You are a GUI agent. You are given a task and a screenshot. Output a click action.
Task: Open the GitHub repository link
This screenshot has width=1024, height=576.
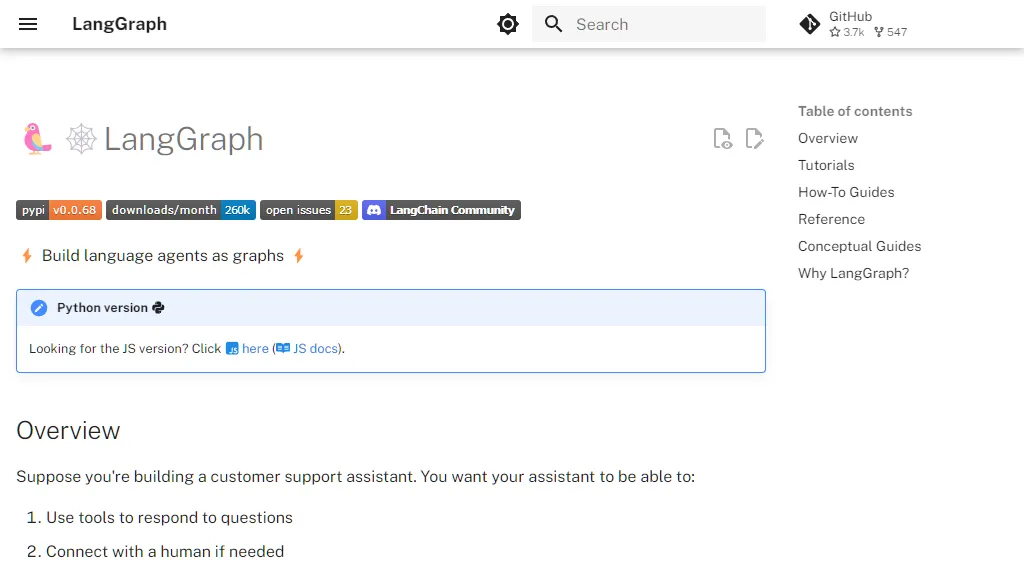854,24
